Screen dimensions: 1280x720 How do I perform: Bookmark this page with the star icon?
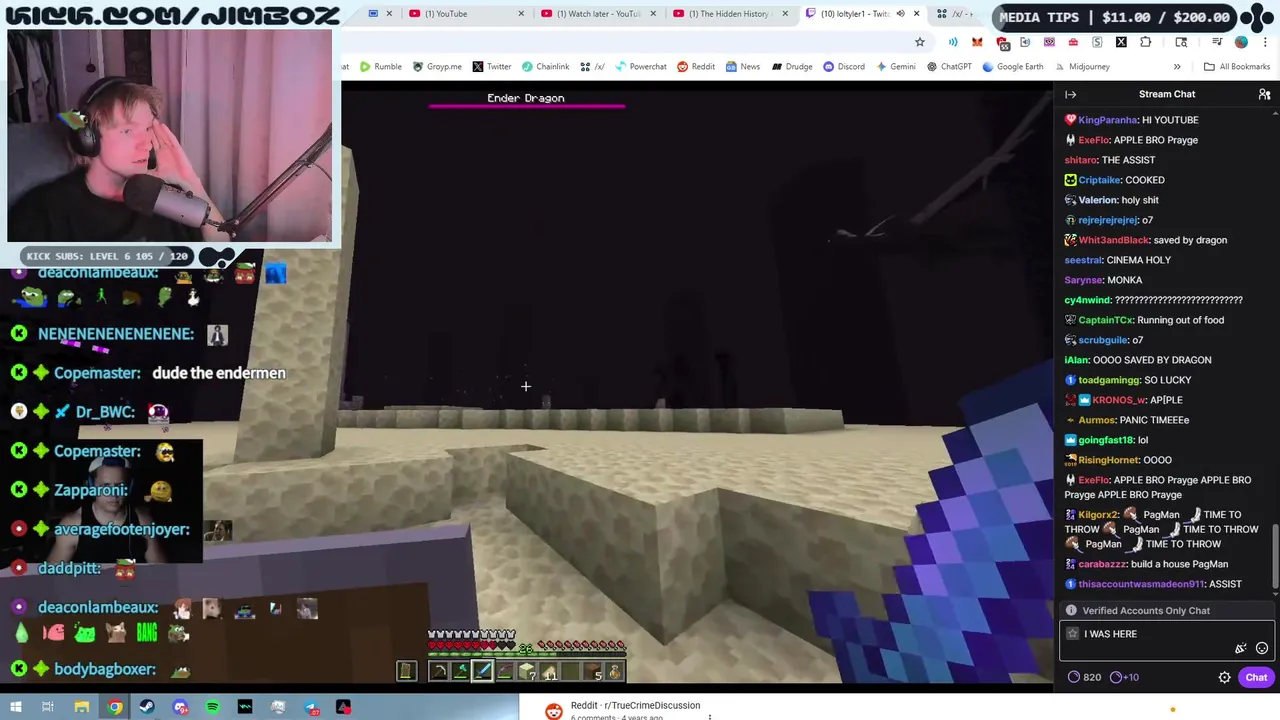[x=920, y=42]
